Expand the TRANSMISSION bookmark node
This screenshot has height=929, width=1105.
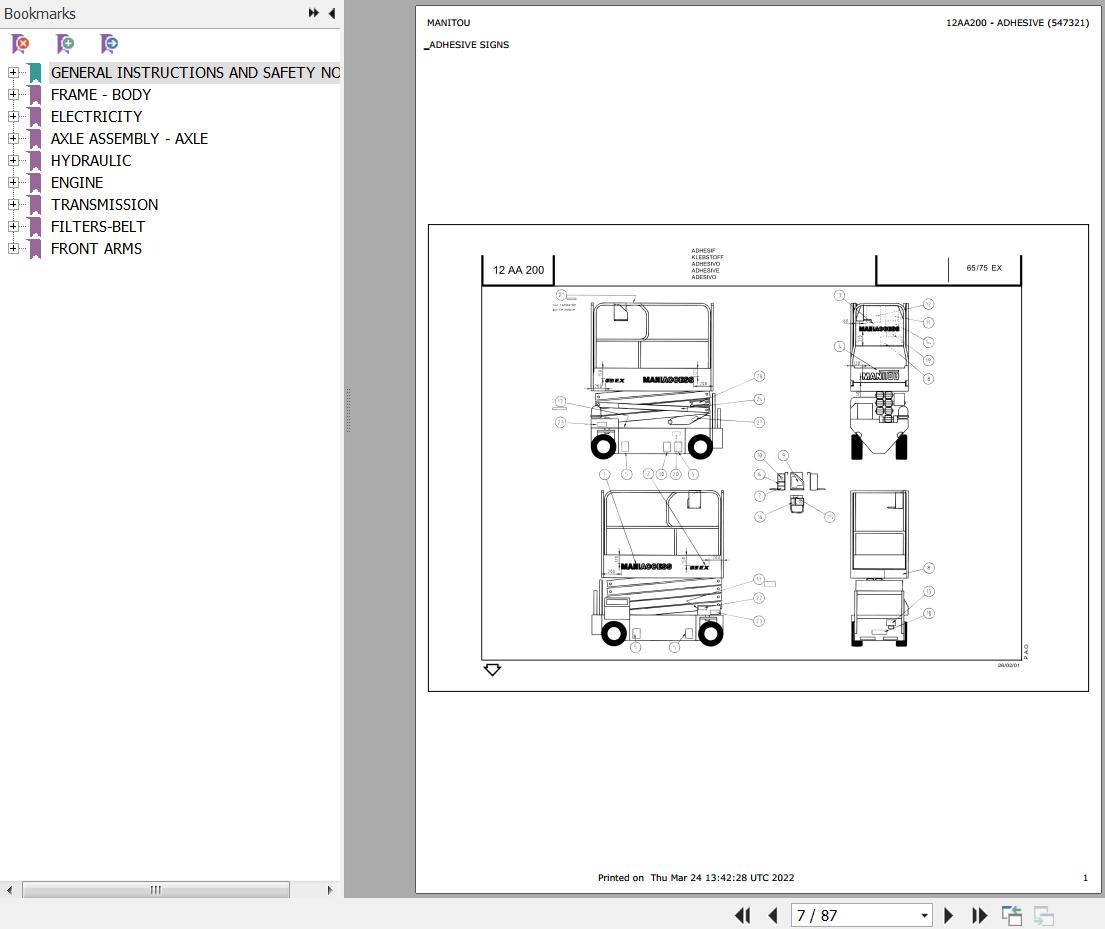13,204
